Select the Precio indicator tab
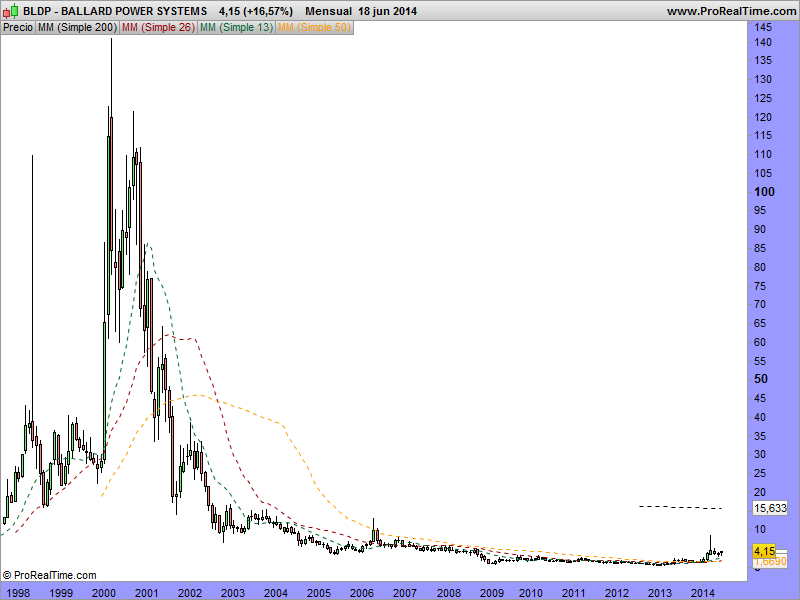The image size is (800, 600). pyautogui.click(x=18, y=27)
